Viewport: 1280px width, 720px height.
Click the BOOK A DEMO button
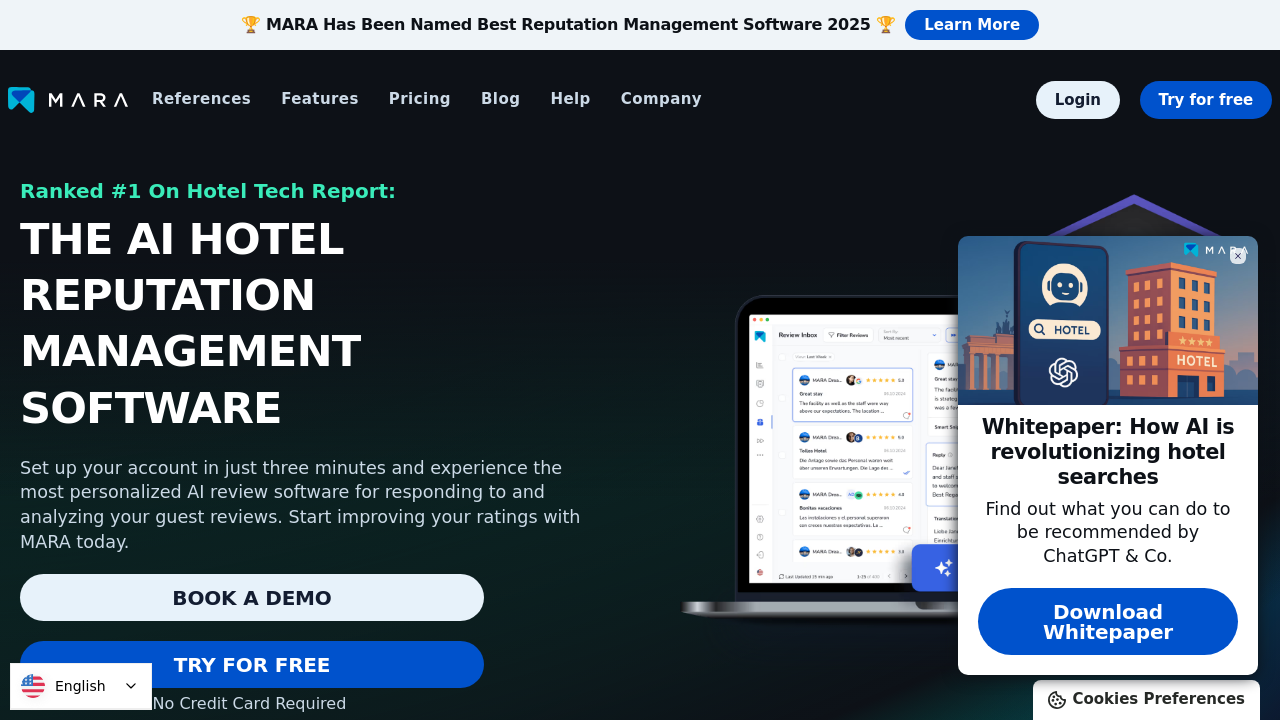pos(252,597)
